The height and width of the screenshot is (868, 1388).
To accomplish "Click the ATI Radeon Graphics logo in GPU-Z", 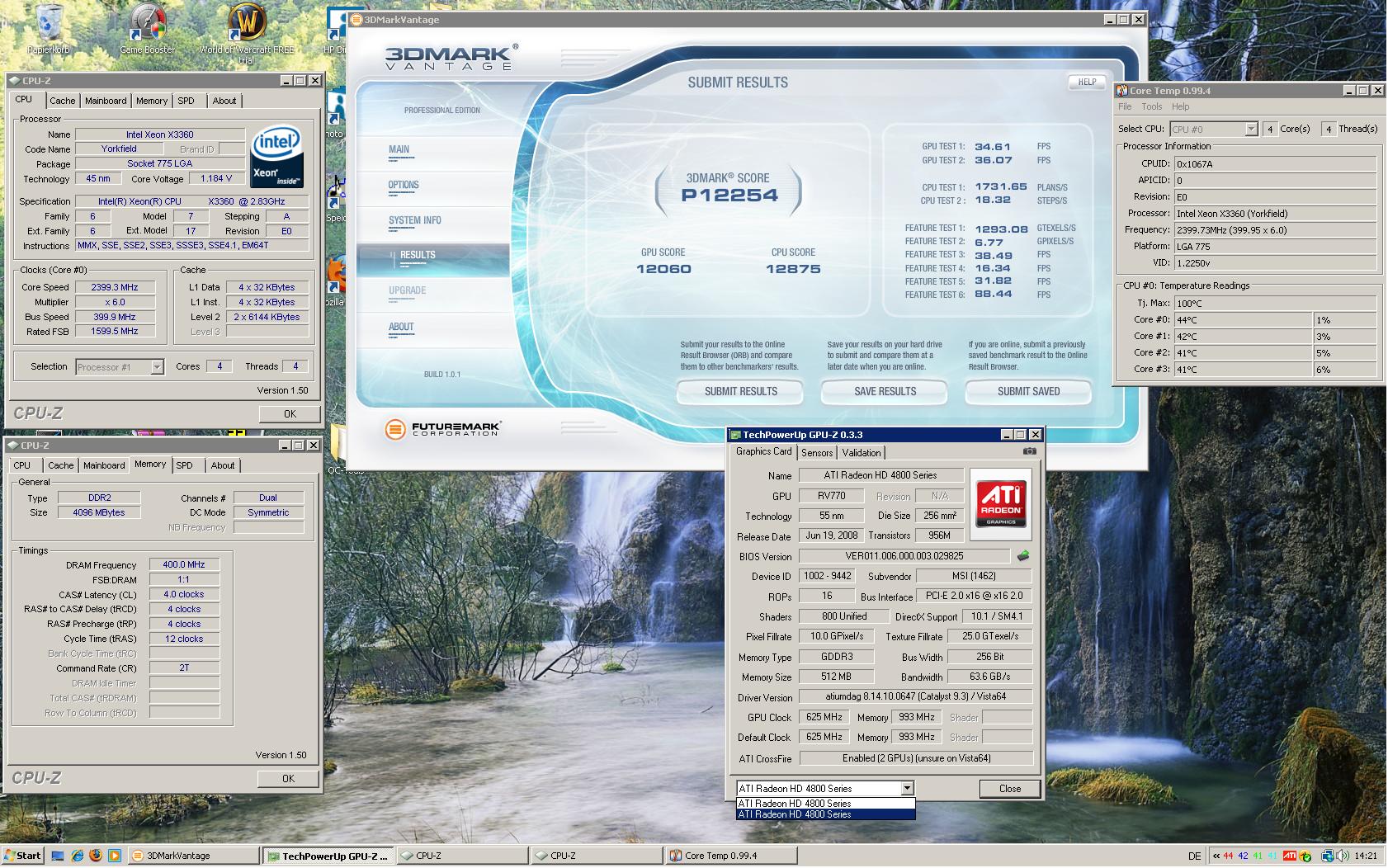I will coord(1001,504).
